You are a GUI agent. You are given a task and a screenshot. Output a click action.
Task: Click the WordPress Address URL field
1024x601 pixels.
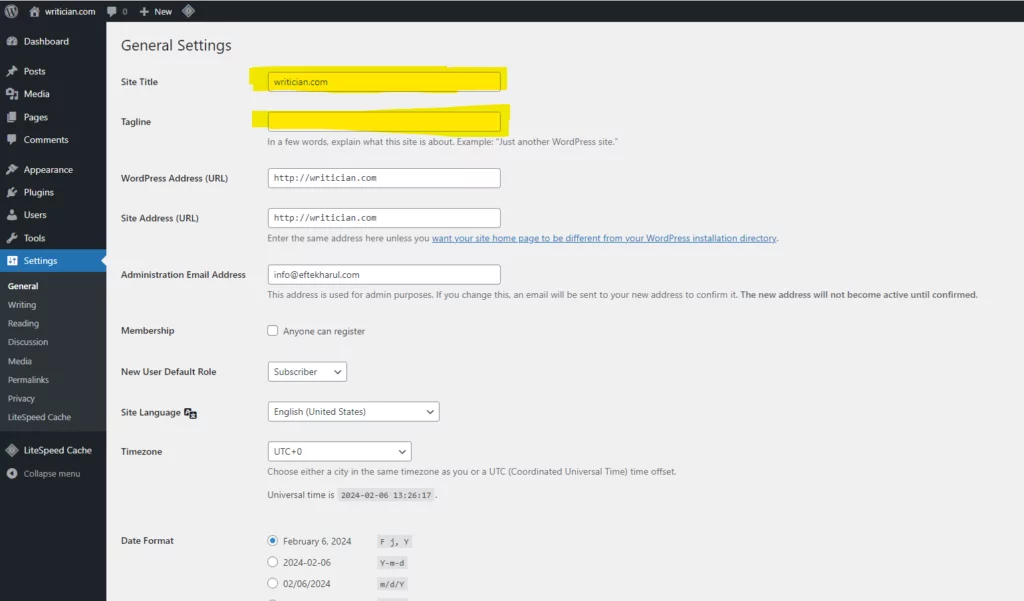[x=384, y=178]
